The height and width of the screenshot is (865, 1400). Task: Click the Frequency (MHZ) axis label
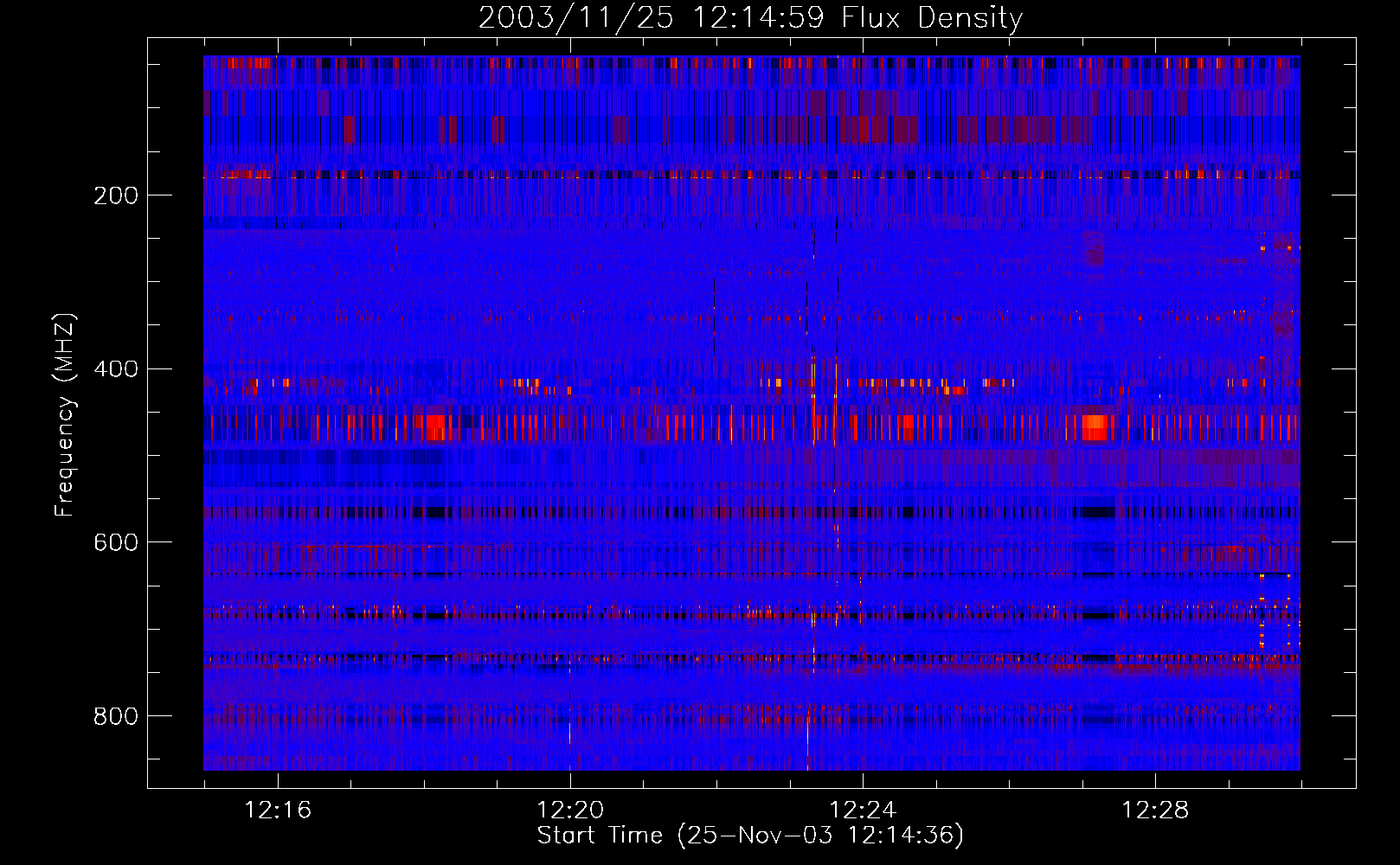coord(65,415)
